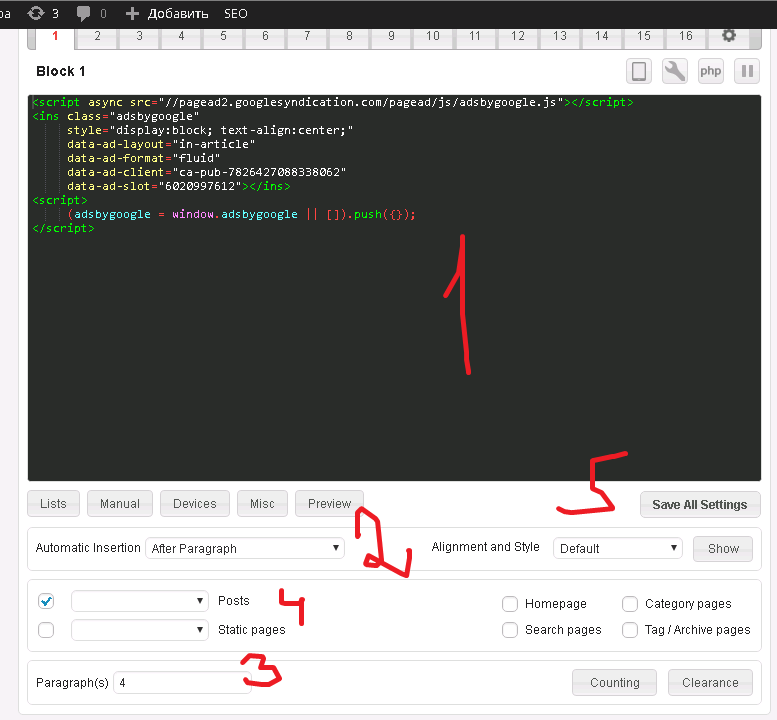Switch to block tab 6
The width and height of the screenshot is (777, 720).
point(265,36)
